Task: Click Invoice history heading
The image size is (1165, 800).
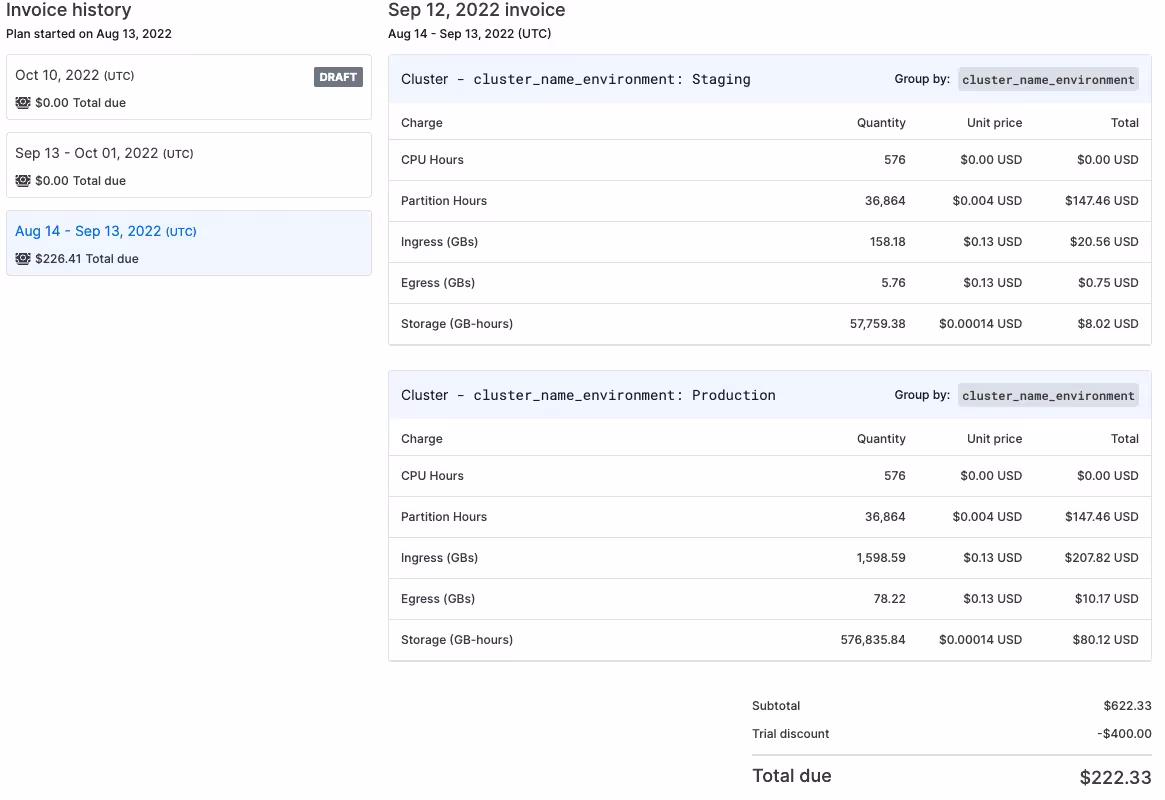Action: tap(68, 10)
